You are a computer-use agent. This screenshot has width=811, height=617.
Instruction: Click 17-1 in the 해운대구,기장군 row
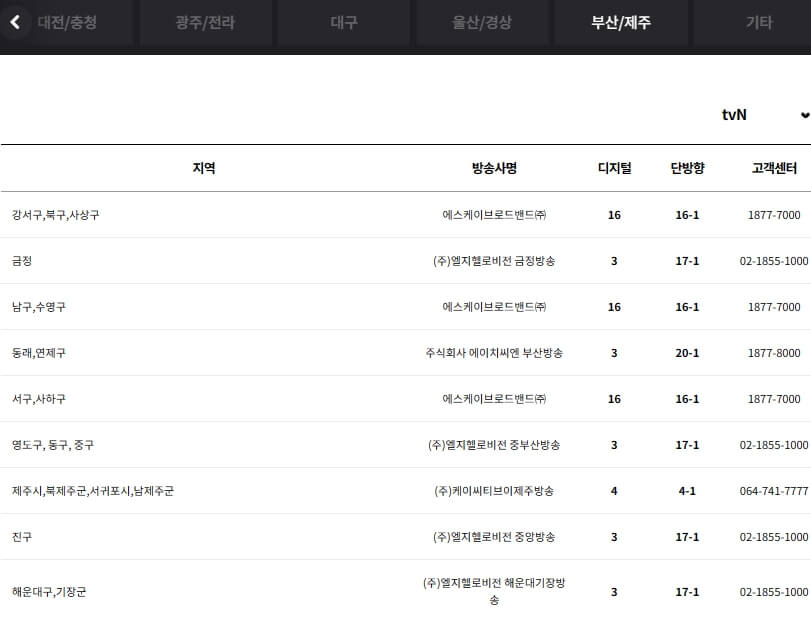tap(687, 592)
